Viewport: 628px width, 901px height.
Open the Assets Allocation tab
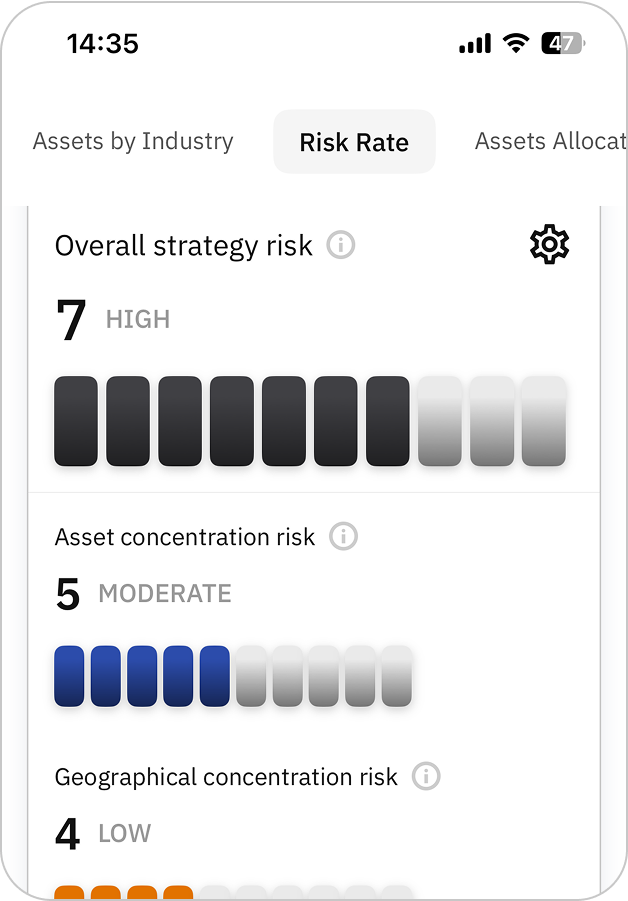pyautogui.click(x=550, y=141)
